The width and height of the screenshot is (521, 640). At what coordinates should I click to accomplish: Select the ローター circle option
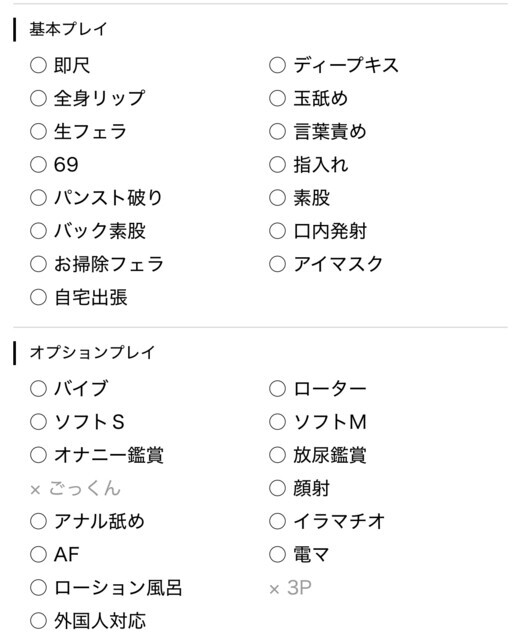277,388
